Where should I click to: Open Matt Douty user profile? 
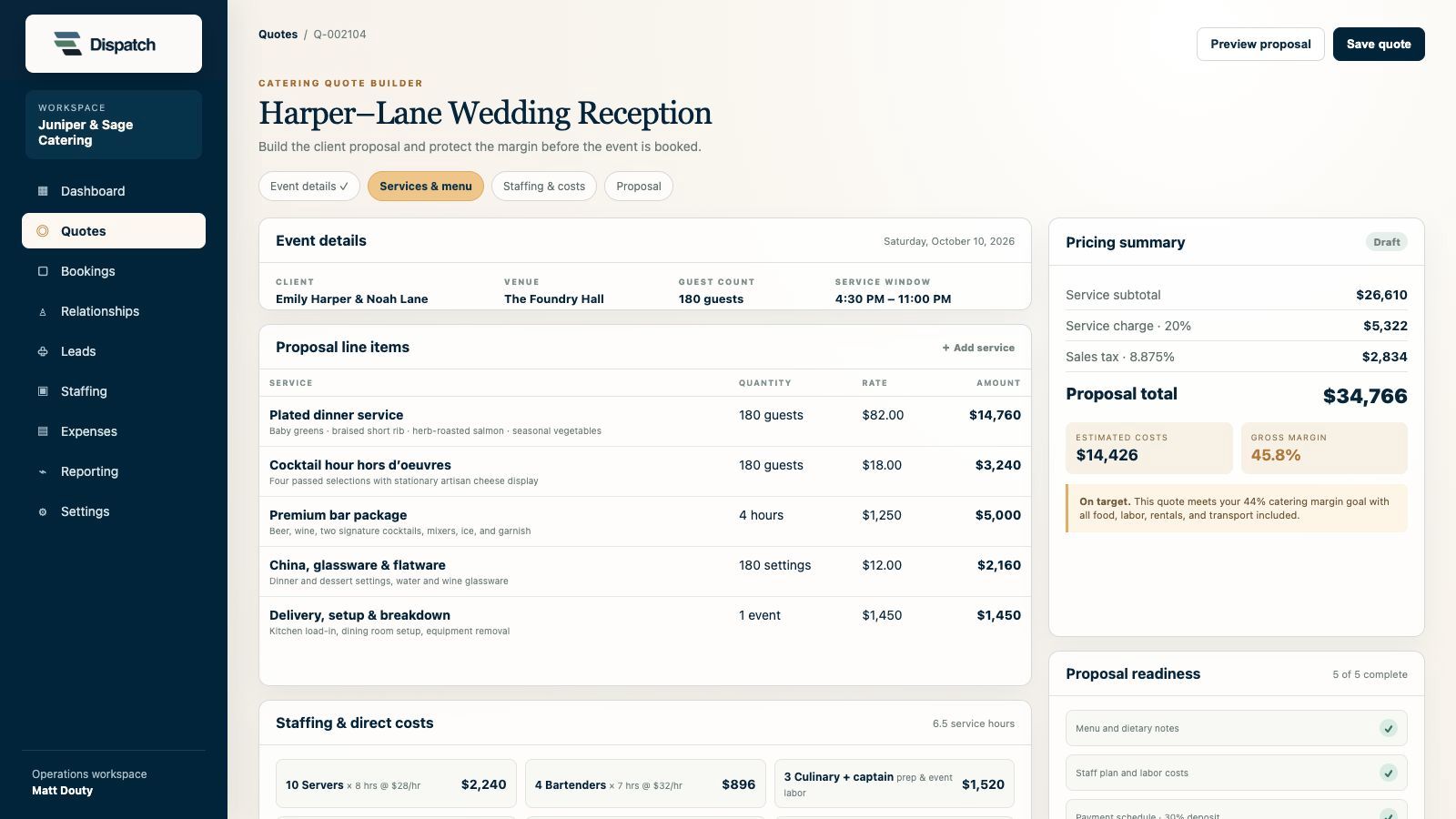62,791
